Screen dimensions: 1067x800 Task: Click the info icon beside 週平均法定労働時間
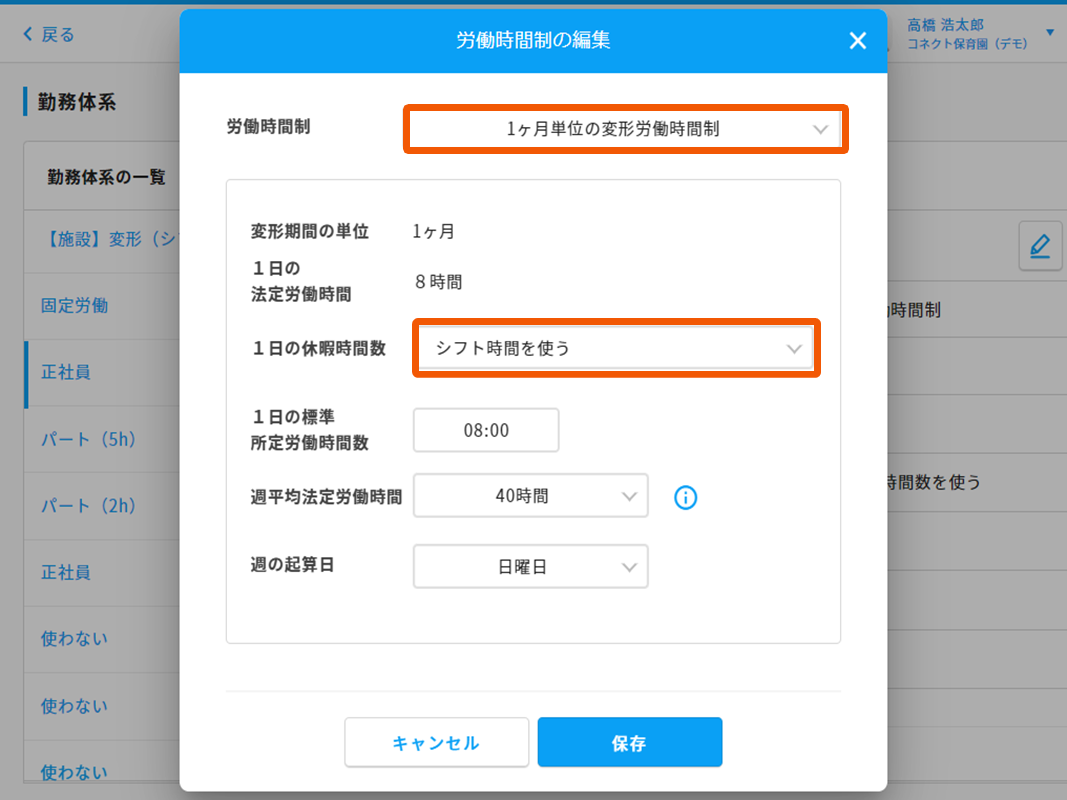click(685, 497)
